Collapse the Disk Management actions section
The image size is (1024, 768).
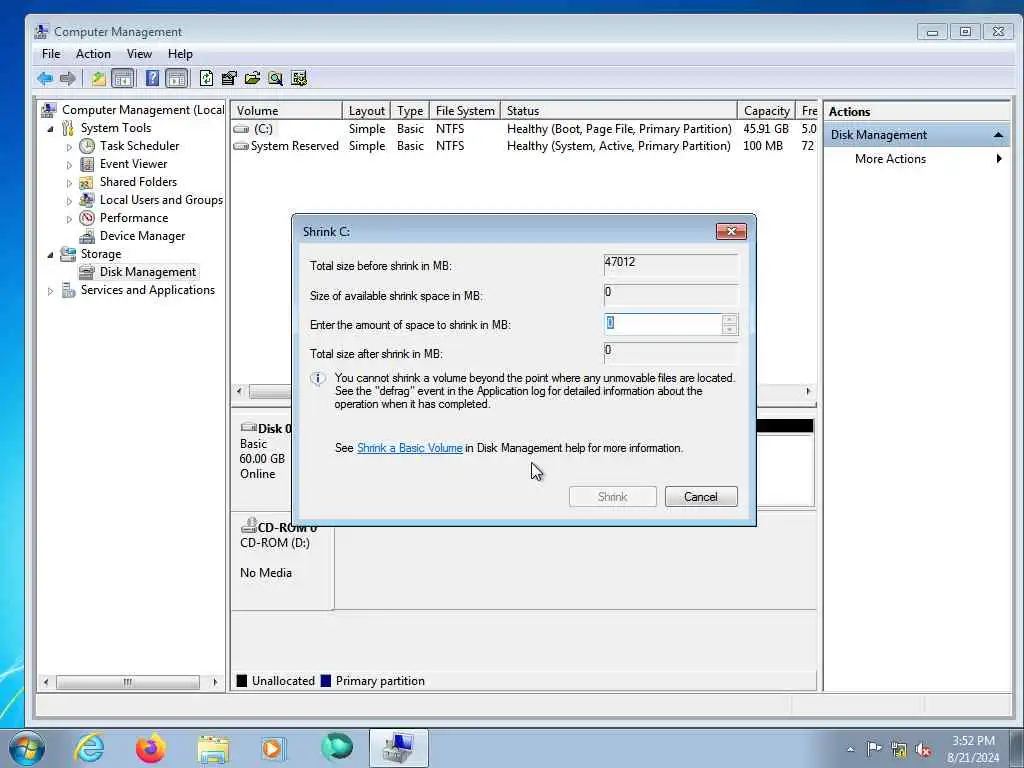click(x=998, y=135)
